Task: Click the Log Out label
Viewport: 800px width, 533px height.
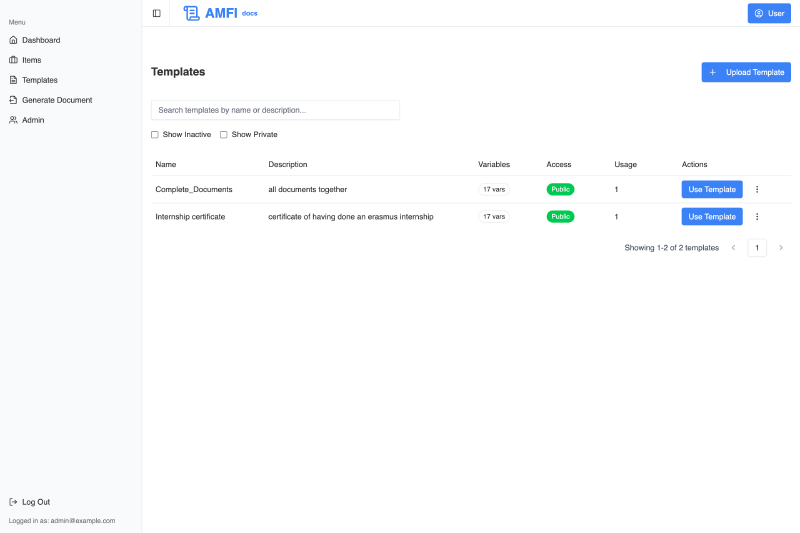Action: [x=36, y=502]
